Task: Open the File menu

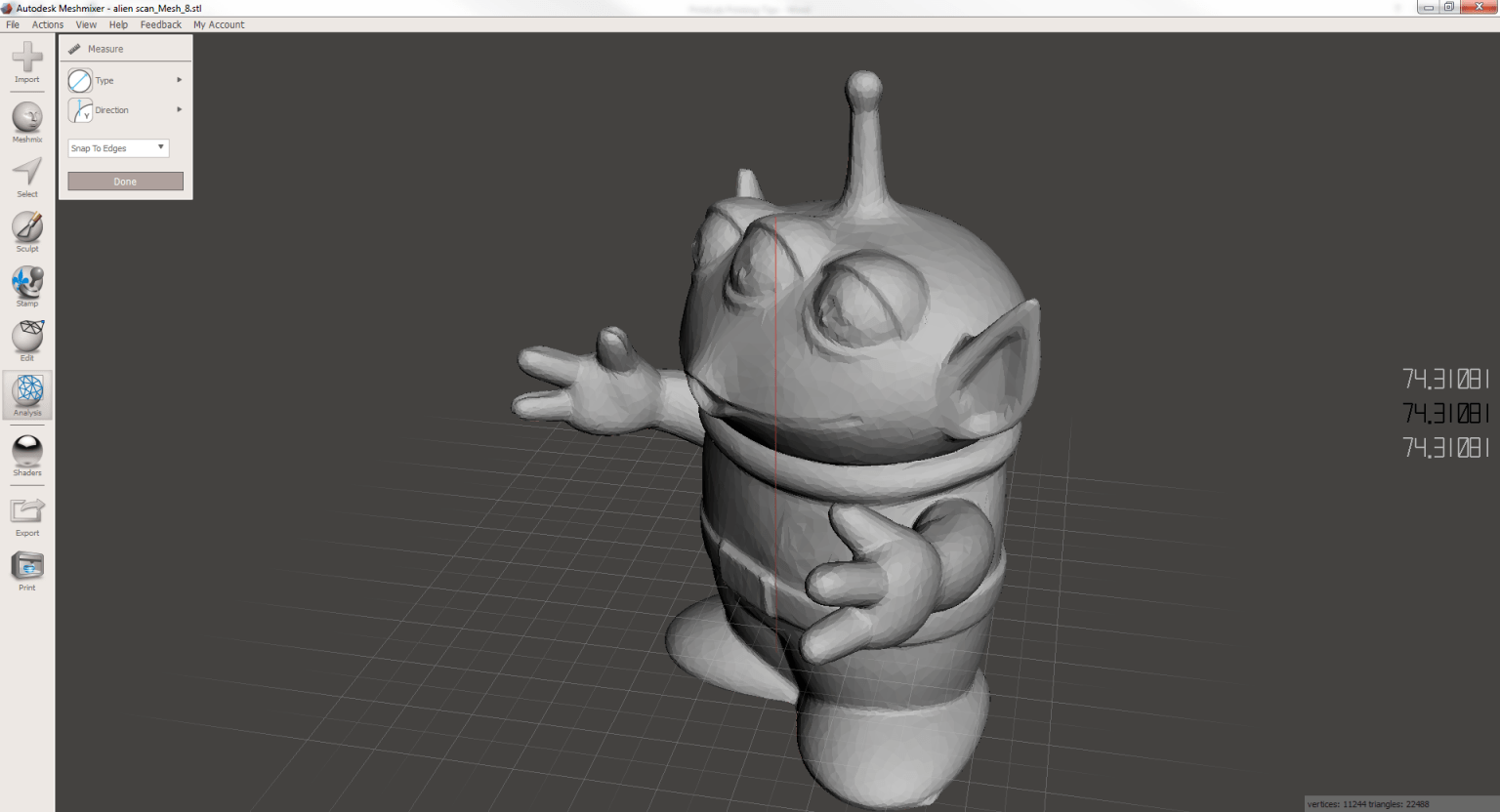Action: click(13, 24)
